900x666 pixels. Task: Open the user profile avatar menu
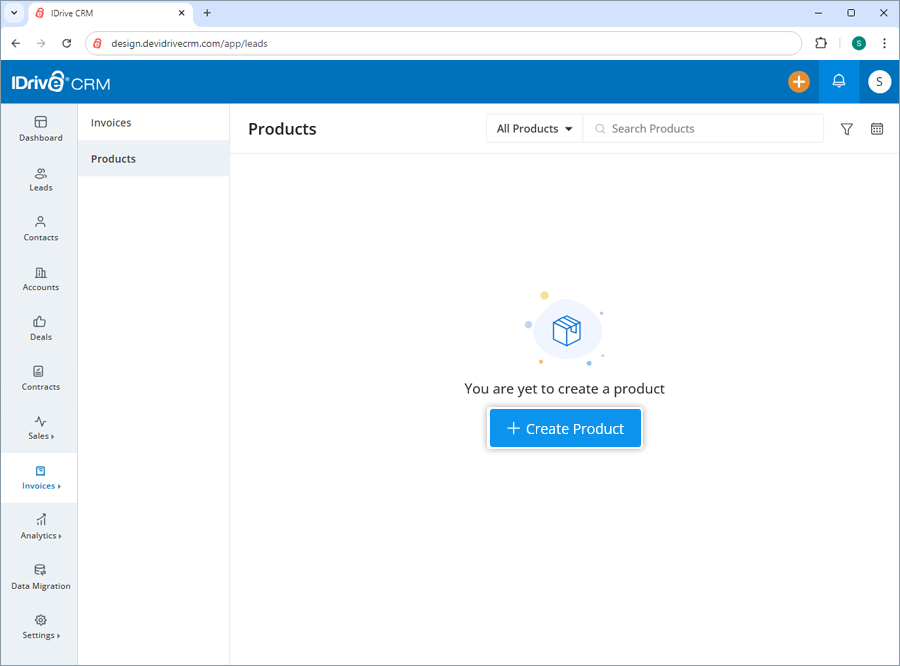[878, 81]
